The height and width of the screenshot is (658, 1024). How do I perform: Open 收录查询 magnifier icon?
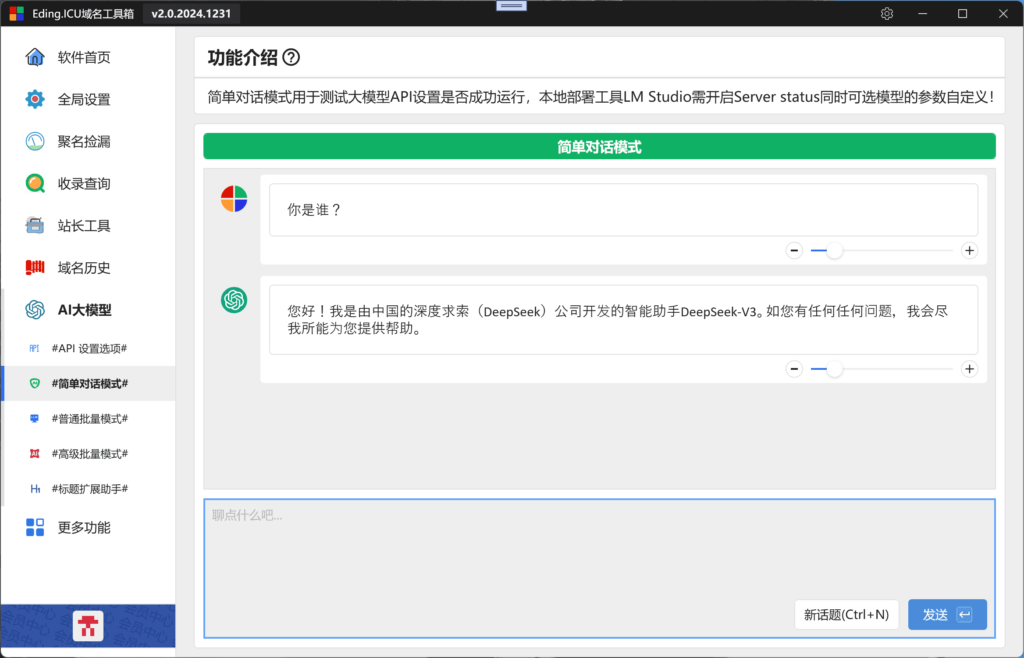[x=35, y=183]
